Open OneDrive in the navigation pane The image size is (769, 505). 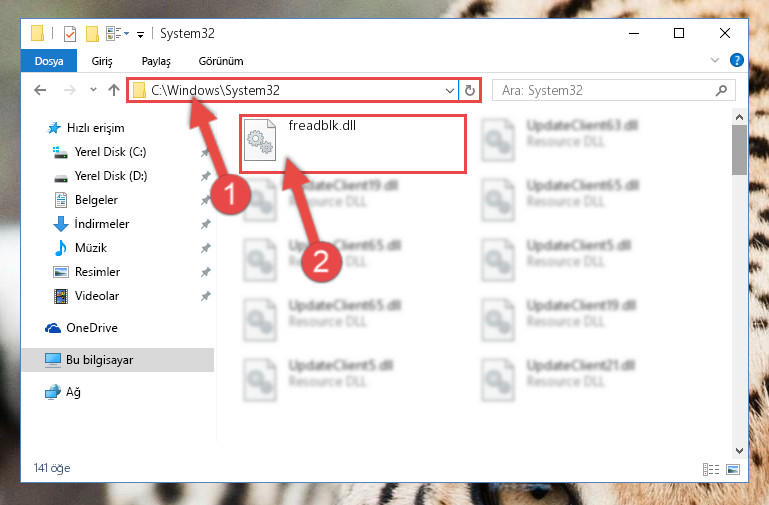[92, 328]
